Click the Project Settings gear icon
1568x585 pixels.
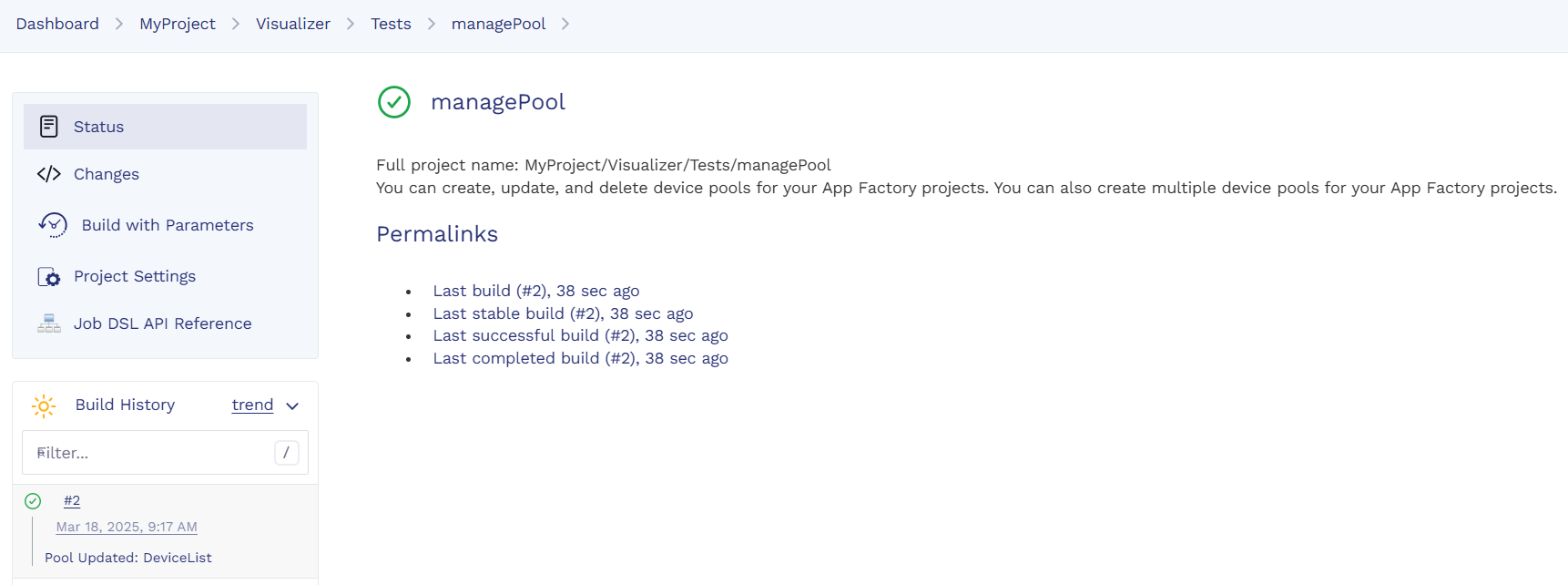click(x=49, y=277)
